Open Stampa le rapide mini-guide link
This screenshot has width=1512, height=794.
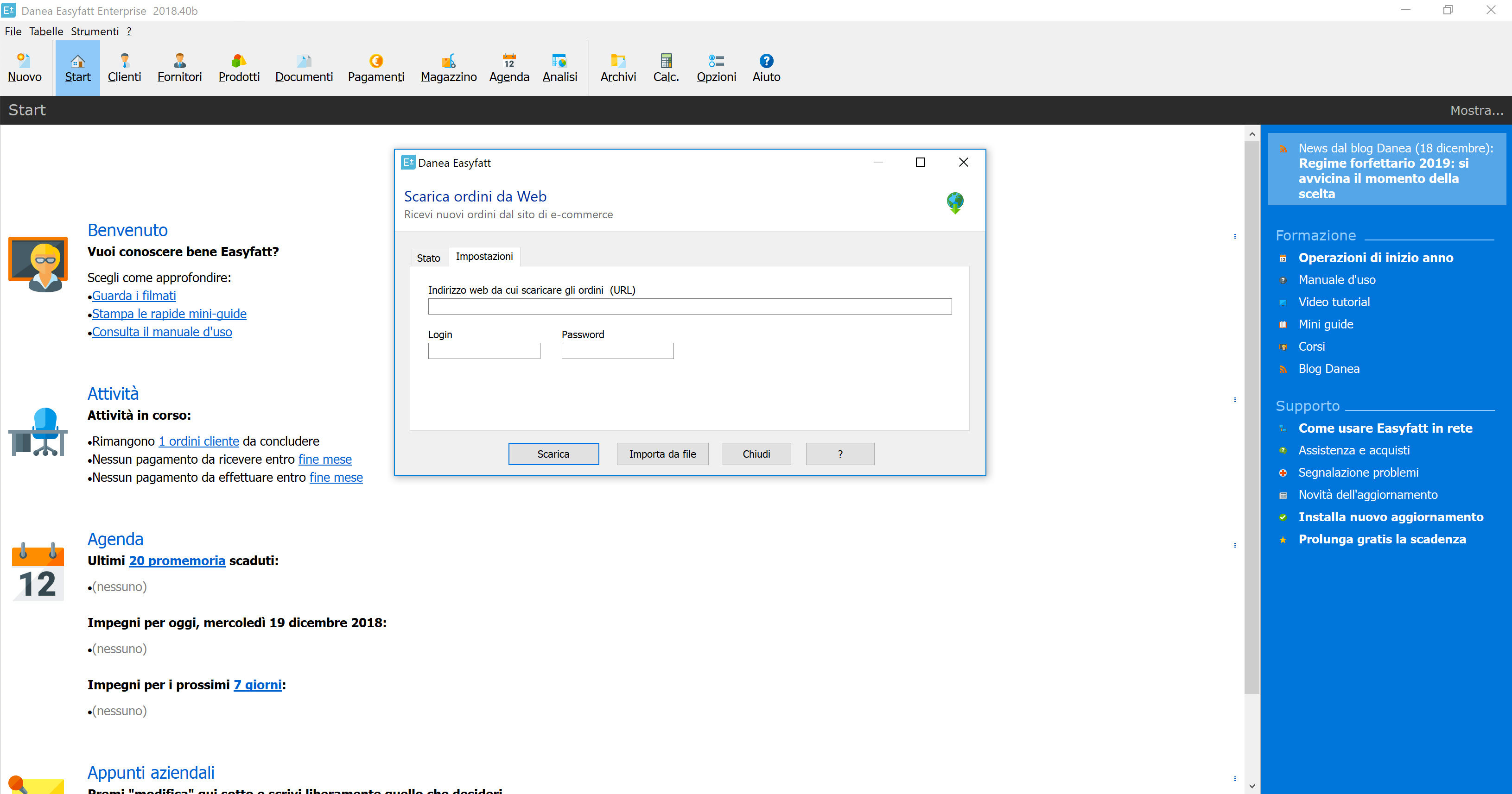coord(169,314)
